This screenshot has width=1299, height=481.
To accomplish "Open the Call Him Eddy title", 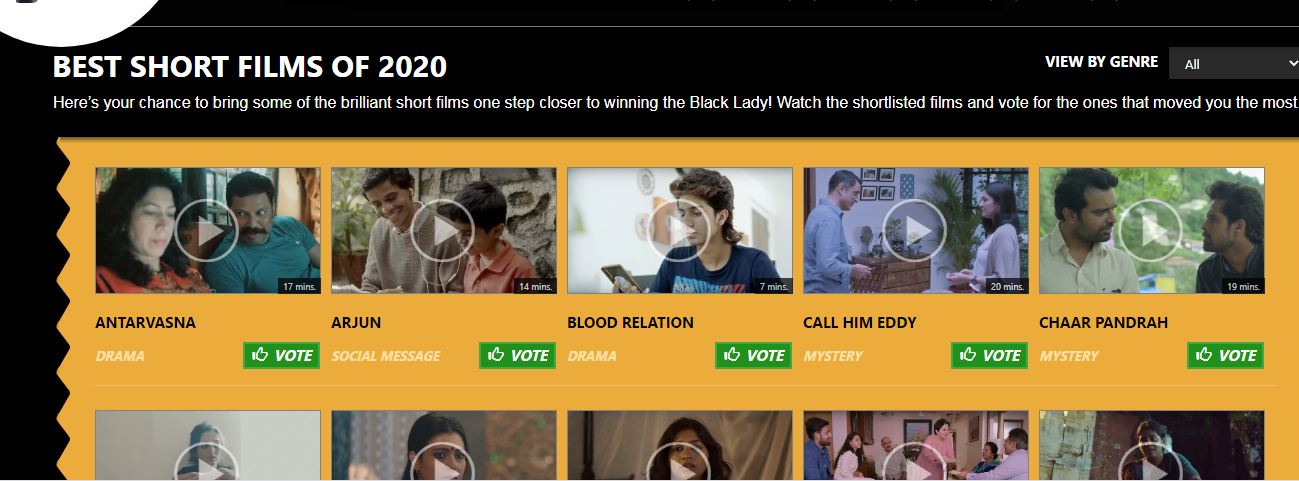I will [860, 323].
